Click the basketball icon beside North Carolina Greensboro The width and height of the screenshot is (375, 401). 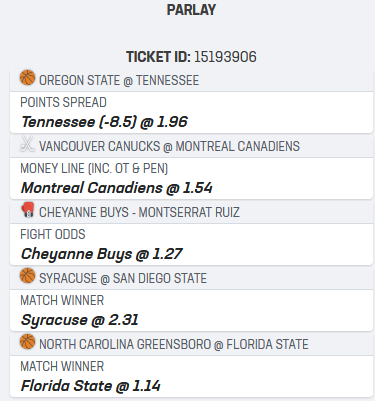coord(27,342)
